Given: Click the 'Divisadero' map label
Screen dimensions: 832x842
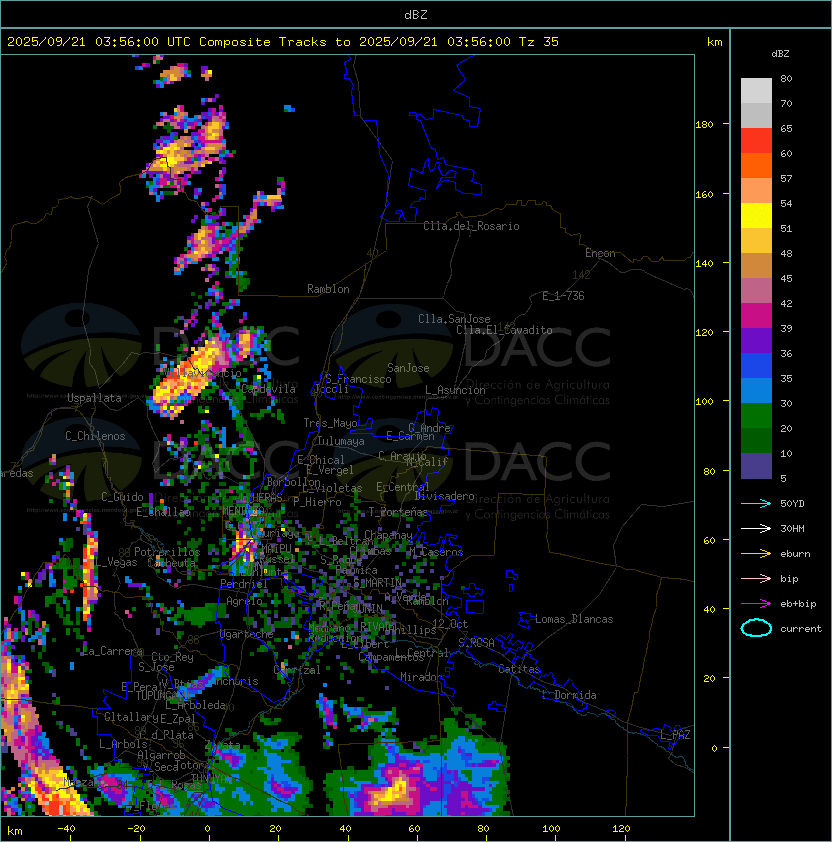Looking at the screenshot, I should pyautogui.click(x=444, y=496).
